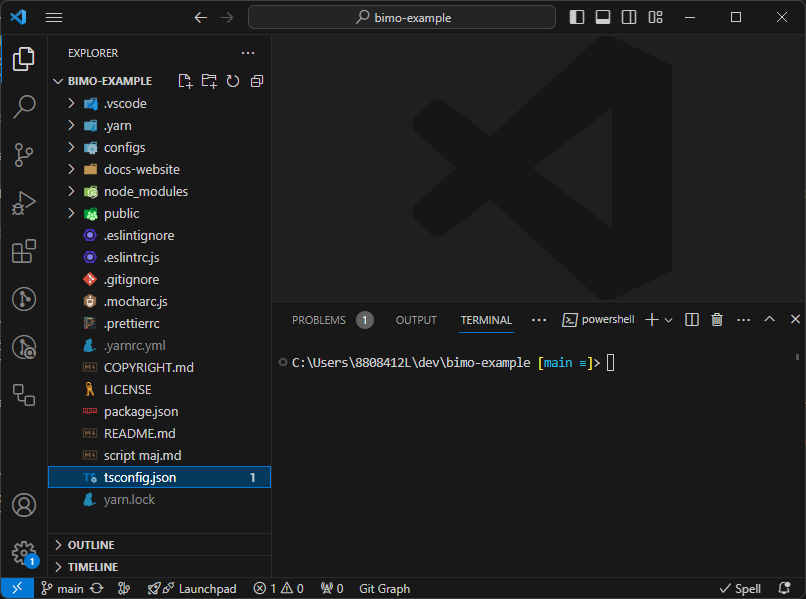
Task: Toggle the bottom panel visibility
Action: pyautogui.click(x=603, y=17)
